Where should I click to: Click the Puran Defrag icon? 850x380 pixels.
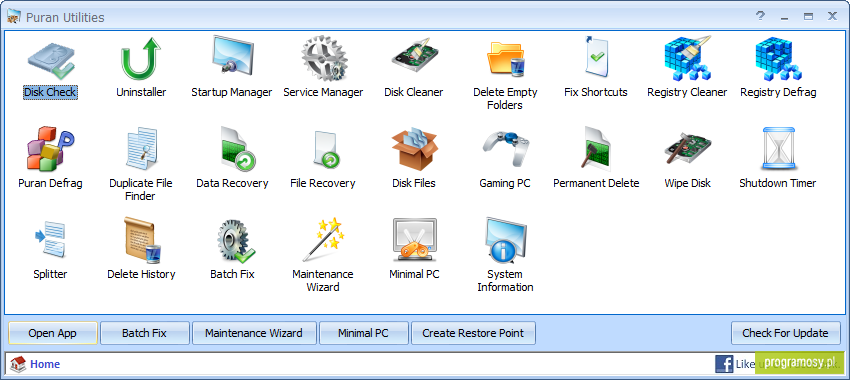click(x=50, y=149)
